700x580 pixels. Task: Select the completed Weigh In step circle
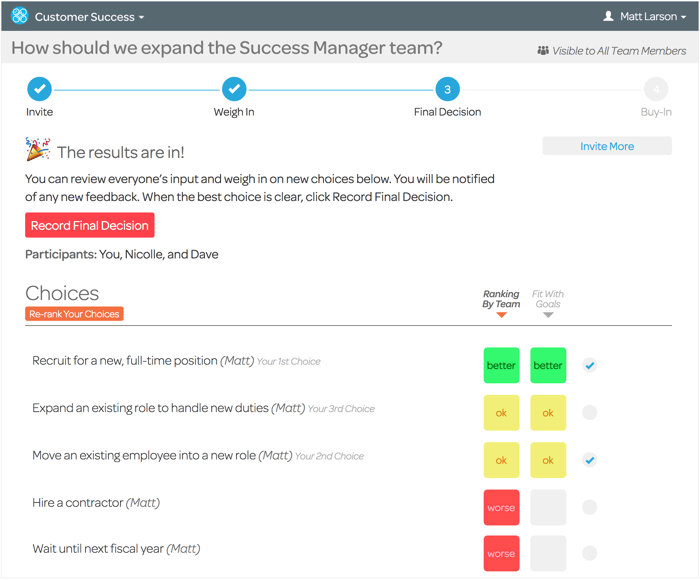(234, 89)
